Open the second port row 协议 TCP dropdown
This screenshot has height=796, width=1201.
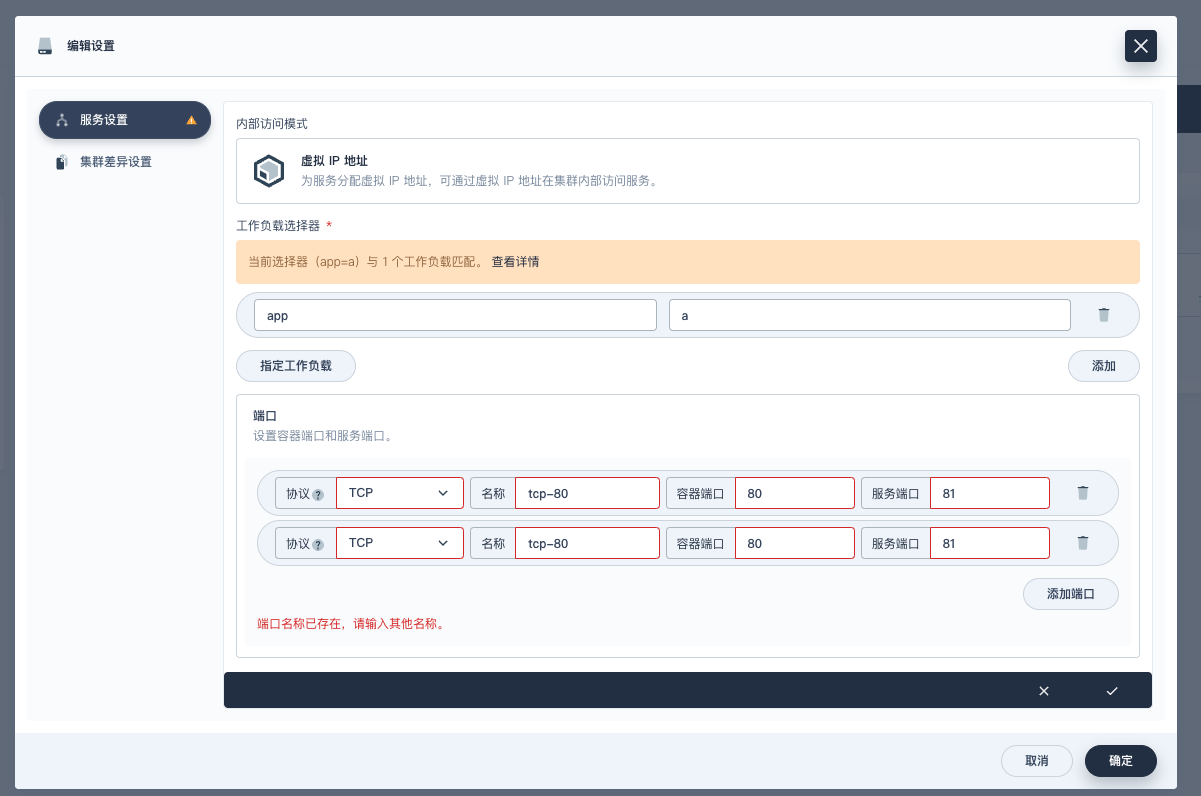pyautogui.click(x=400, y=543)
